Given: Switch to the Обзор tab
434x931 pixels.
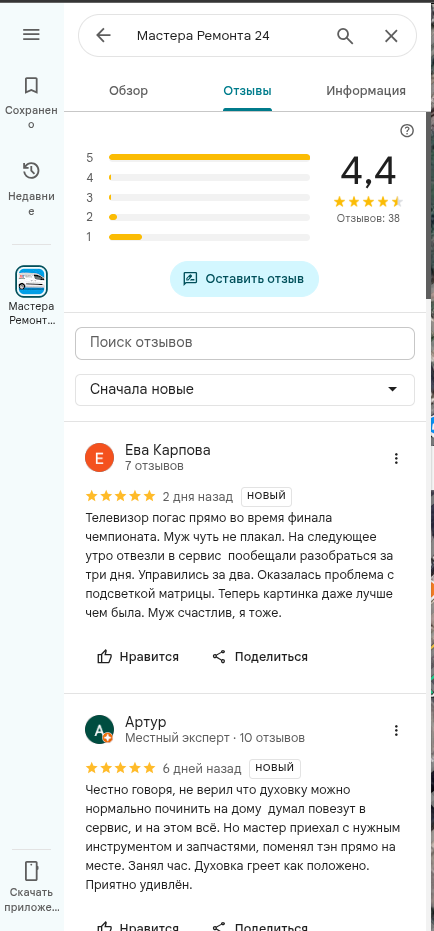Looking at the screenshot, I should [x=128, y=91].
